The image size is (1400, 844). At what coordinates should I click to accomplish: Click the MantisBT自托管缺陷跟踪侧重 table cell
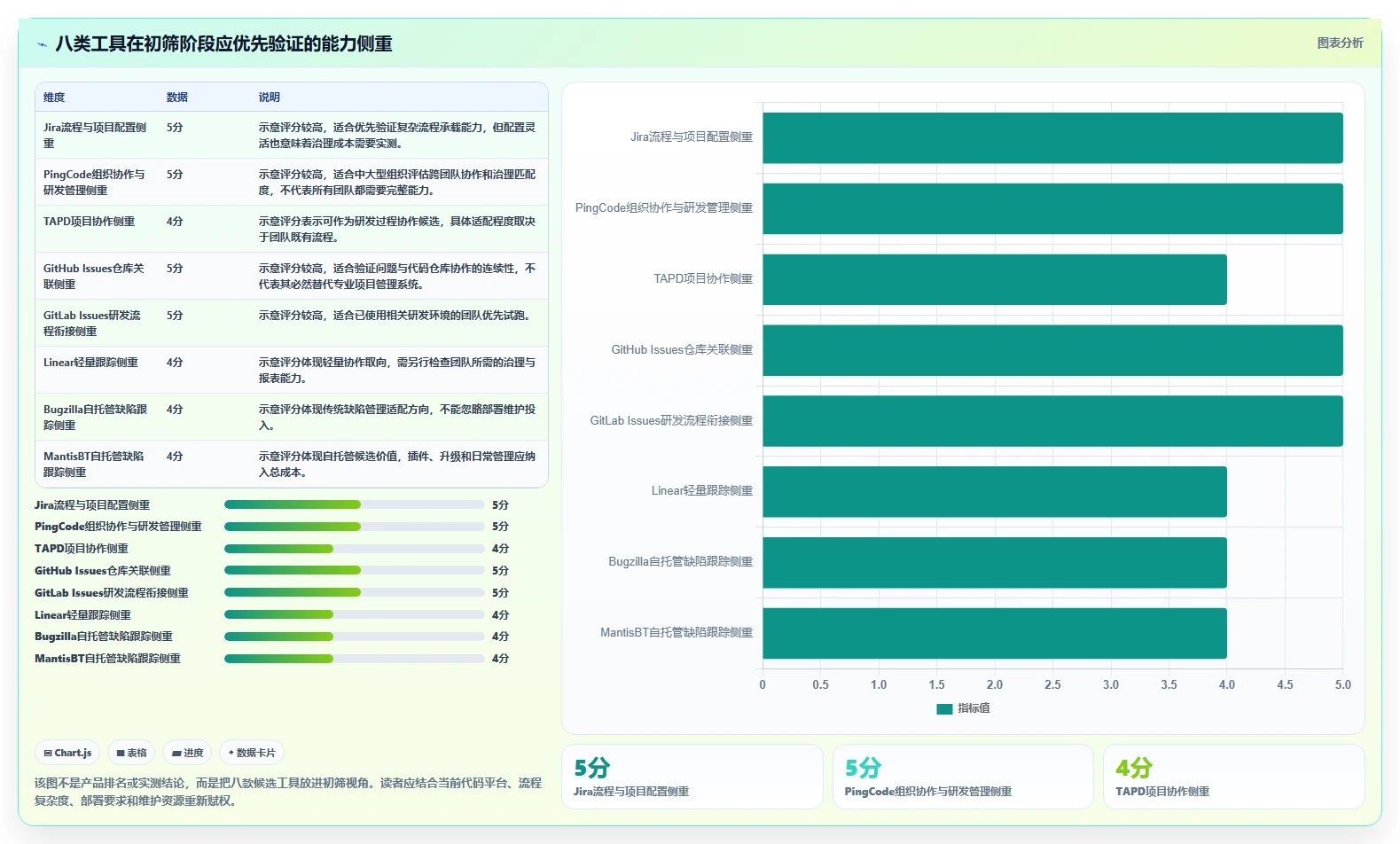96,465
